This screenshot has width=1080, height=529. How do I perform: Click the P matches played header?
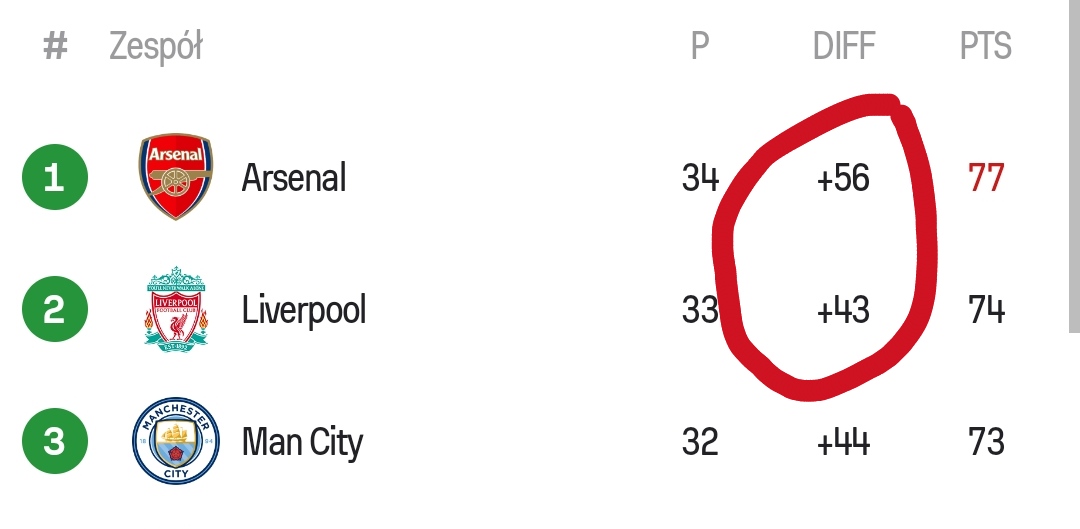click(700, 46)
